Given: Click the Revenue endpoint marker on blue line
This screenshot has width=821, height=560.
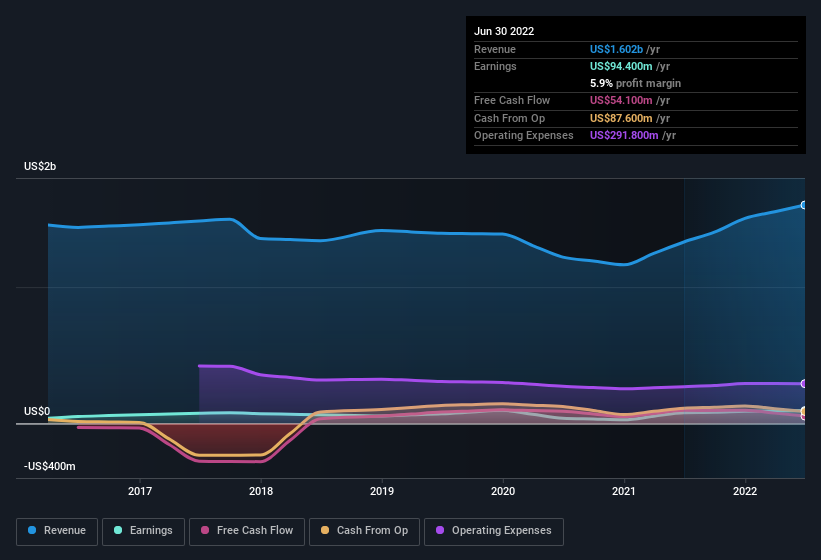Looking at the screenshot, I should (x=804, y=205).
